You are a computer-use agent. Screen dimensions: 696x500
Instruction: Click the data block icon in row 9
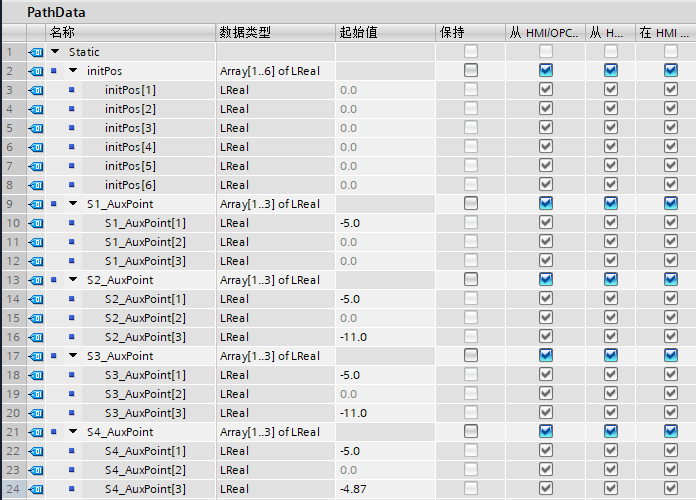click(36, 204)
